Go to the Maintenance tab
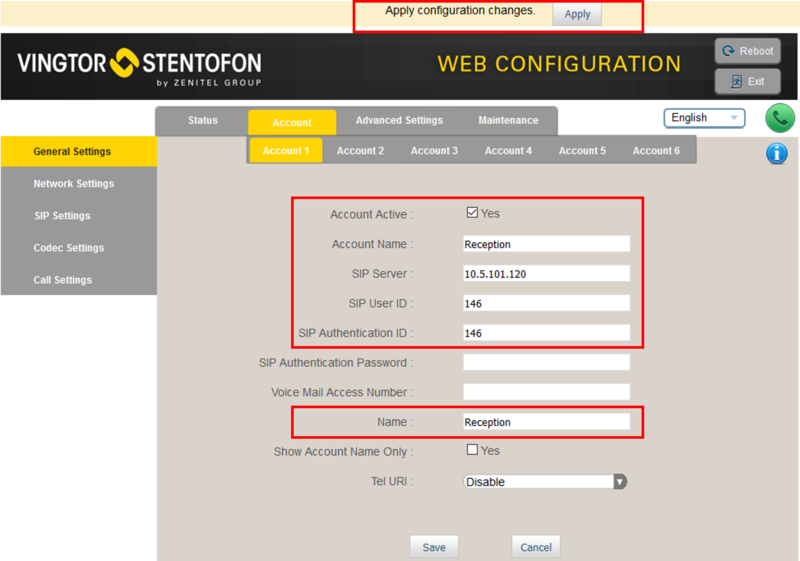This screenshot has width=800, height=561. 508,120
